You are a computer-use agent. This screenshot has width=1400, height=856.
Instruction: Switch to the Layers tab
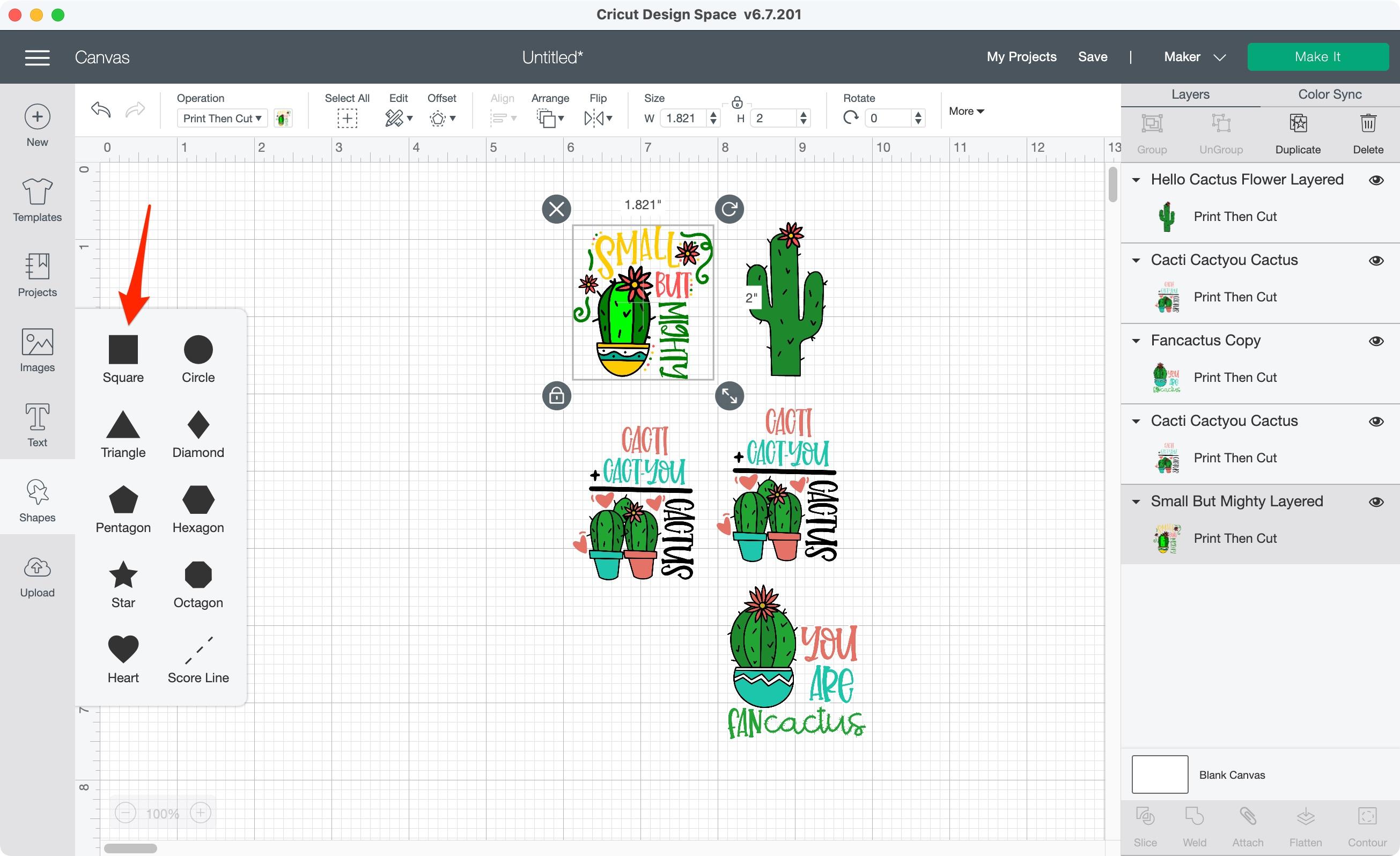pyautogui.click(x=1190, y=94)
